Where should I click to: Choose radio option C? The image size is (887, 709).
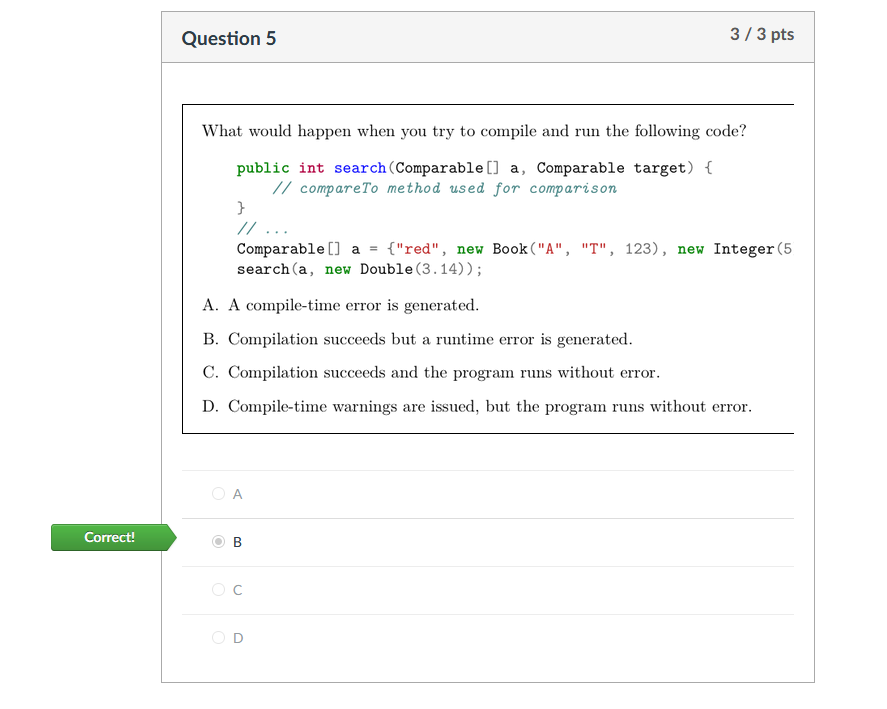click(x=219, y=589)
